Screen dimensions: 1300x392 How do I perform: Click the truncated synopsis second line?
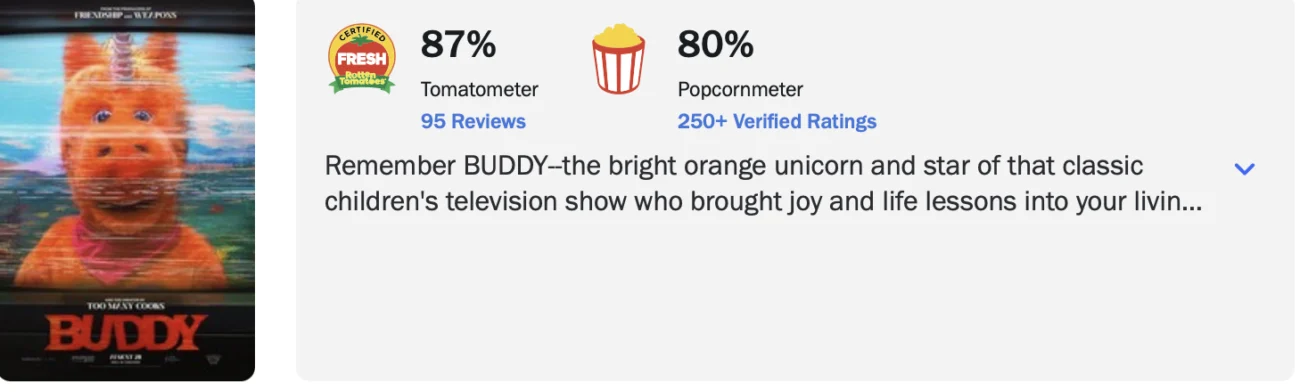[763, 202]
